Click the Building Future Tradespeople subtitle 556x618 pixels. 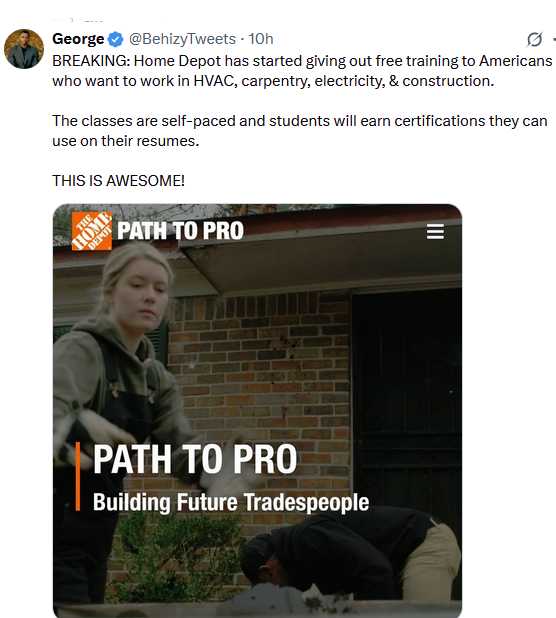[231, 503]
